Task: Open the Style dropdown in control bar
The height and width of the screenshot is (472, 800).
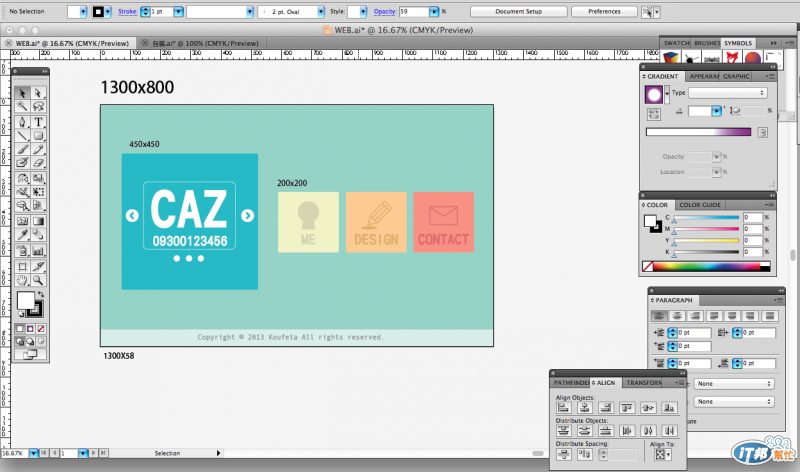Action: point(362,11)
